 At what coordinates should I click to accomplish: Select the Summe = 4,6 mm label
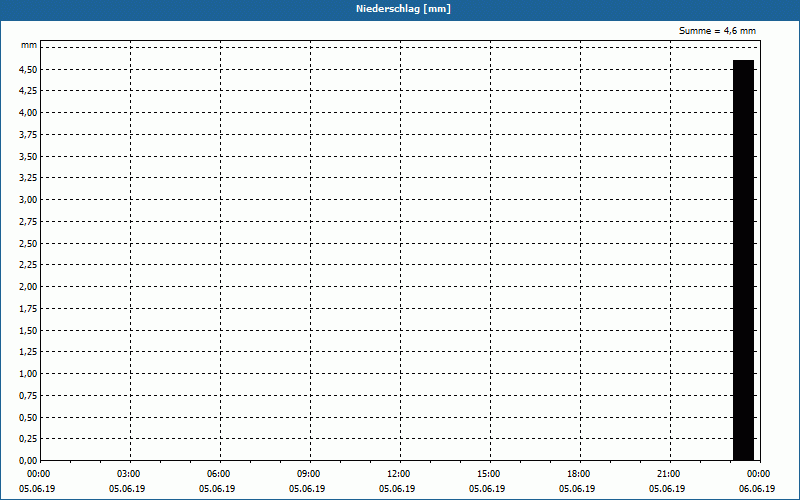click(x=717, y=31)
